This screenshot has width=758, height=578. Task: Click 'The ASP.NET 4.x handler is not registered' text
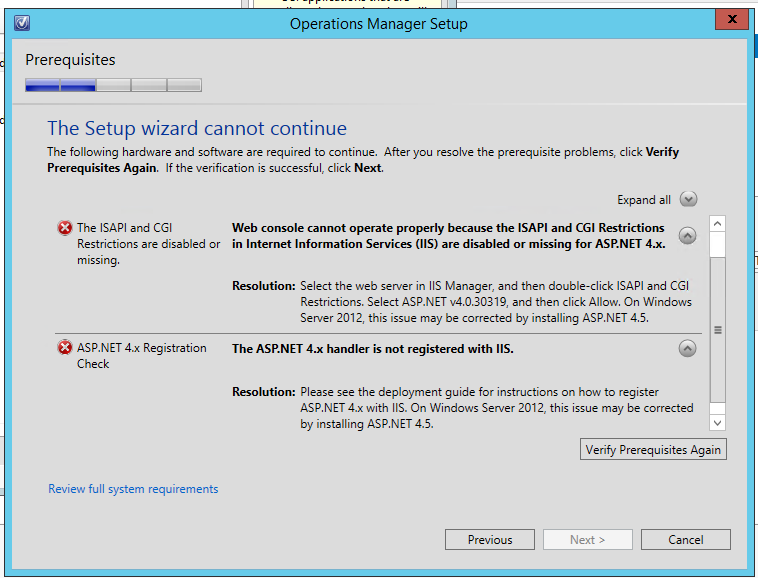pos(373,348)
